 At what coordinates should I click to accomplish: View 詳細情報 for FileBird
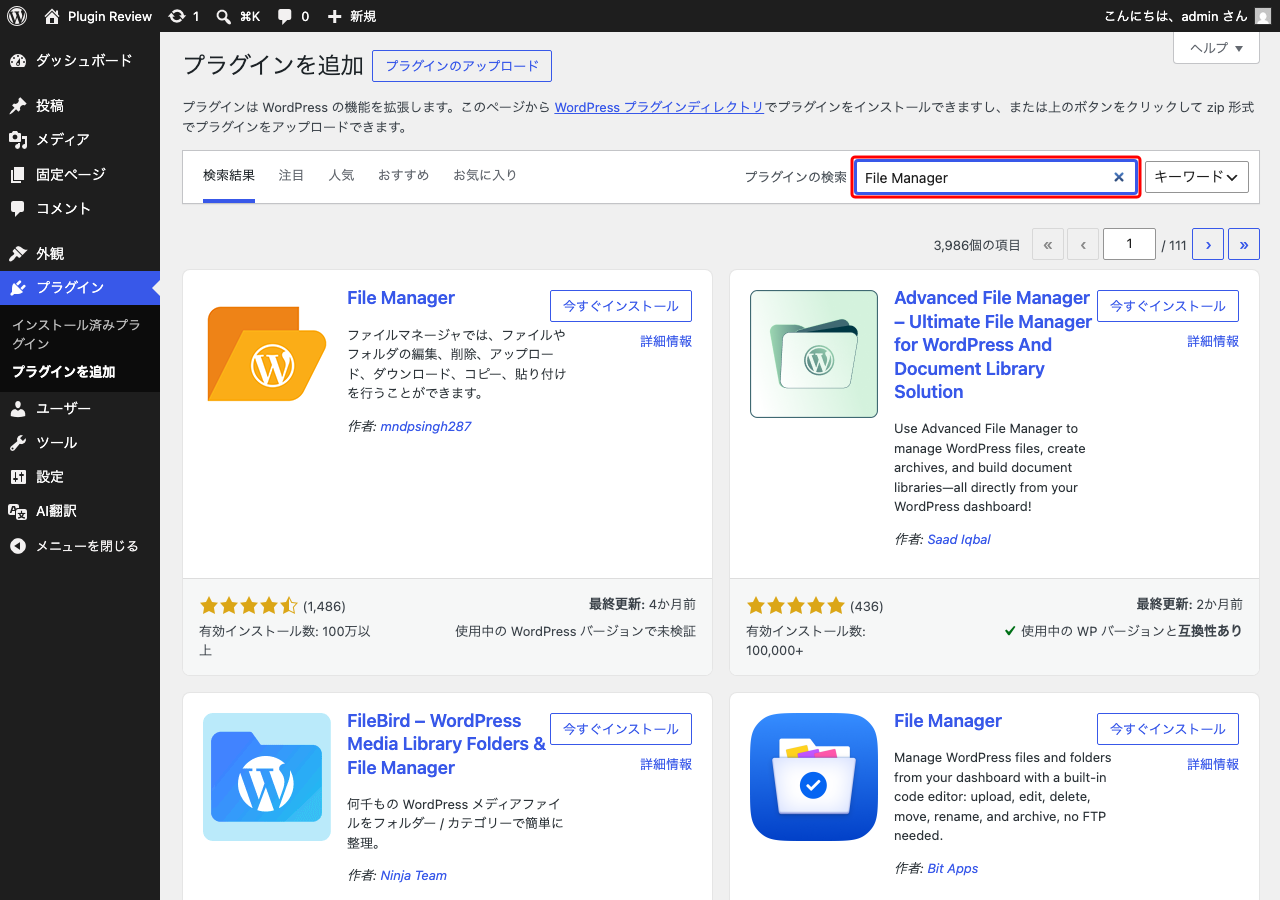pos(666,764)
